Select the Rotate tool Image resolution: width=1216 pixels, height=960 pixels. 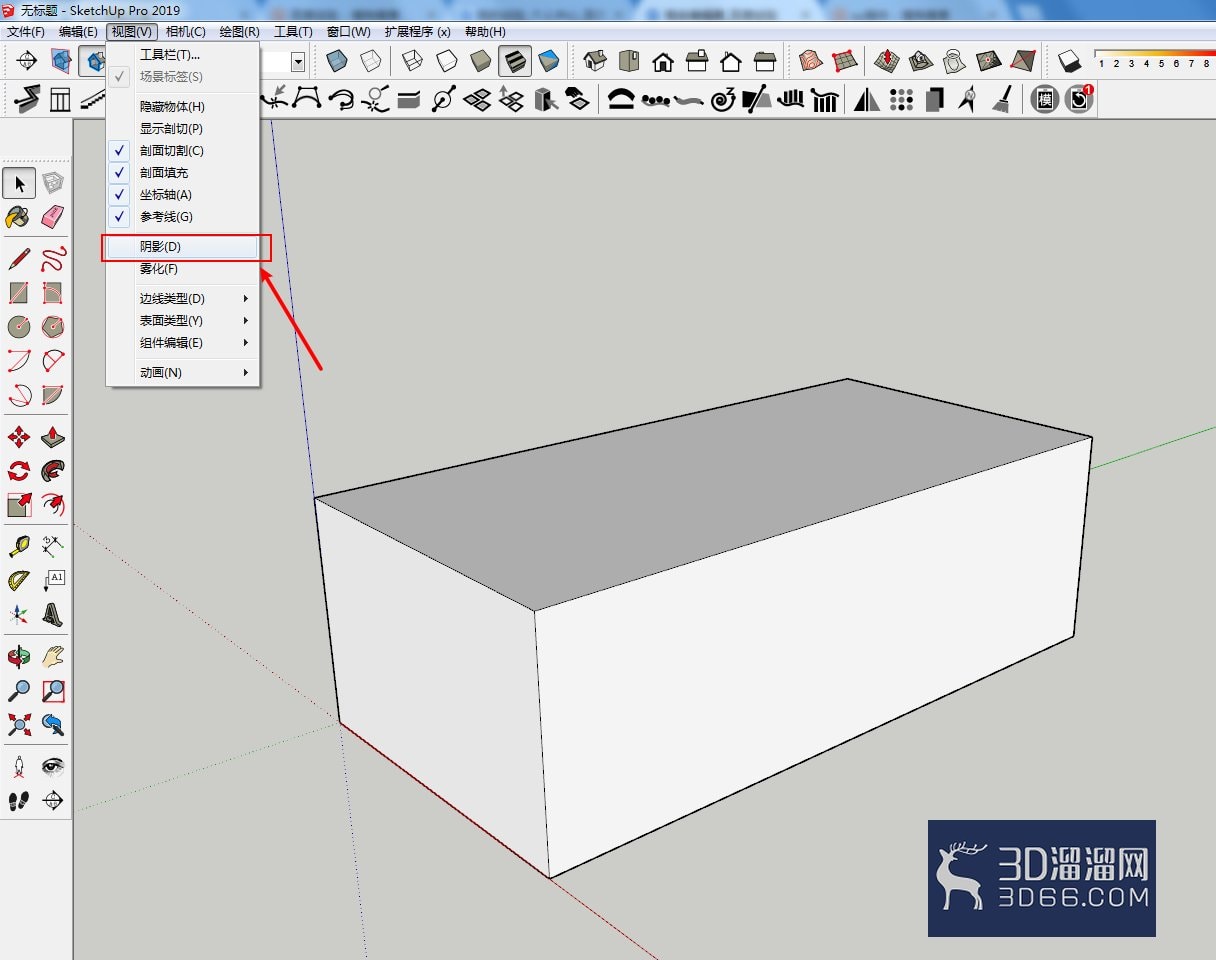[x=19, y=471]
